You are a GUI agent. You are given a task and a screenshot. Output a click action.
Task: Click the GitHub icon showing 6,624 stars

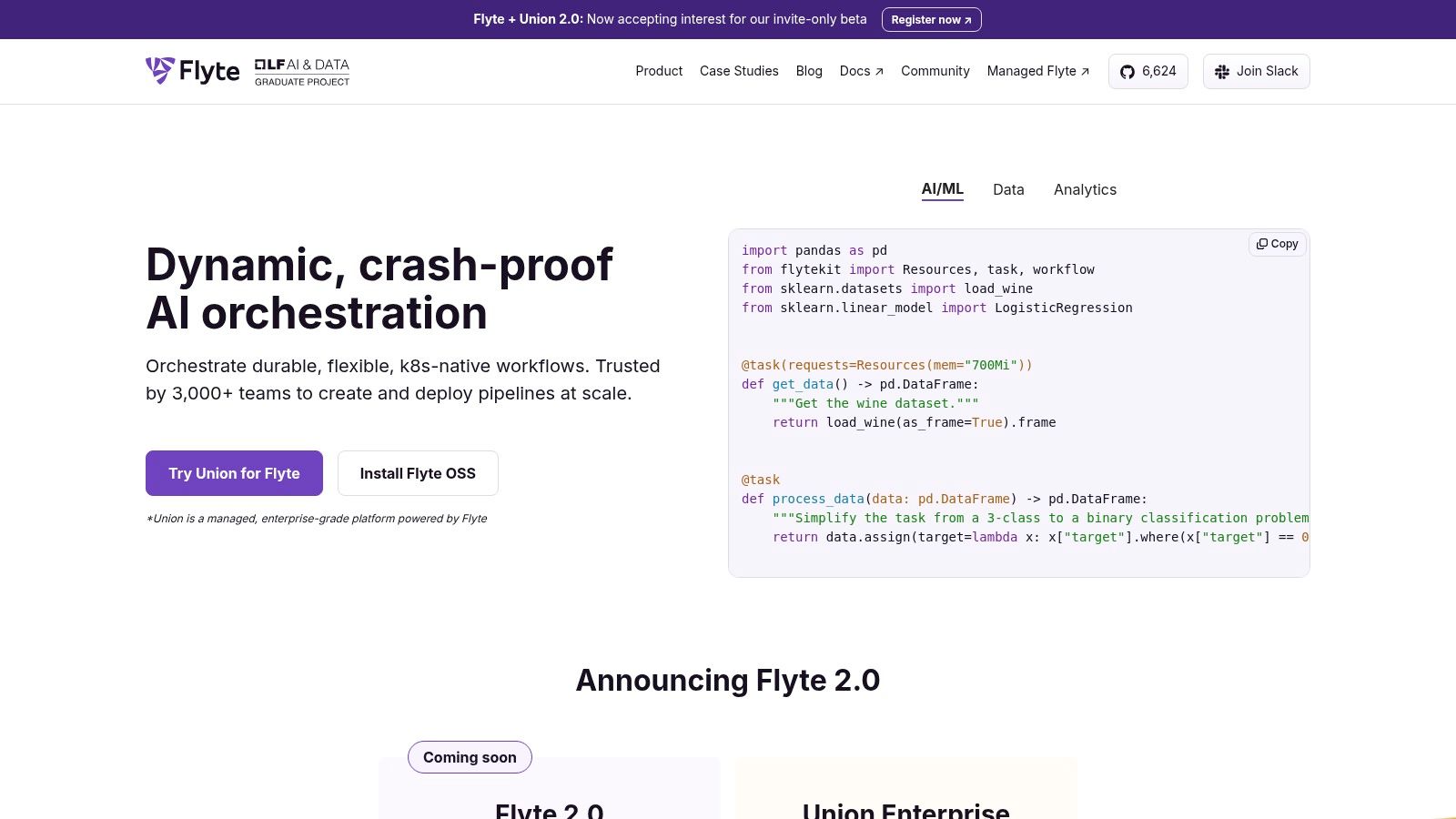coord(1127,71)
